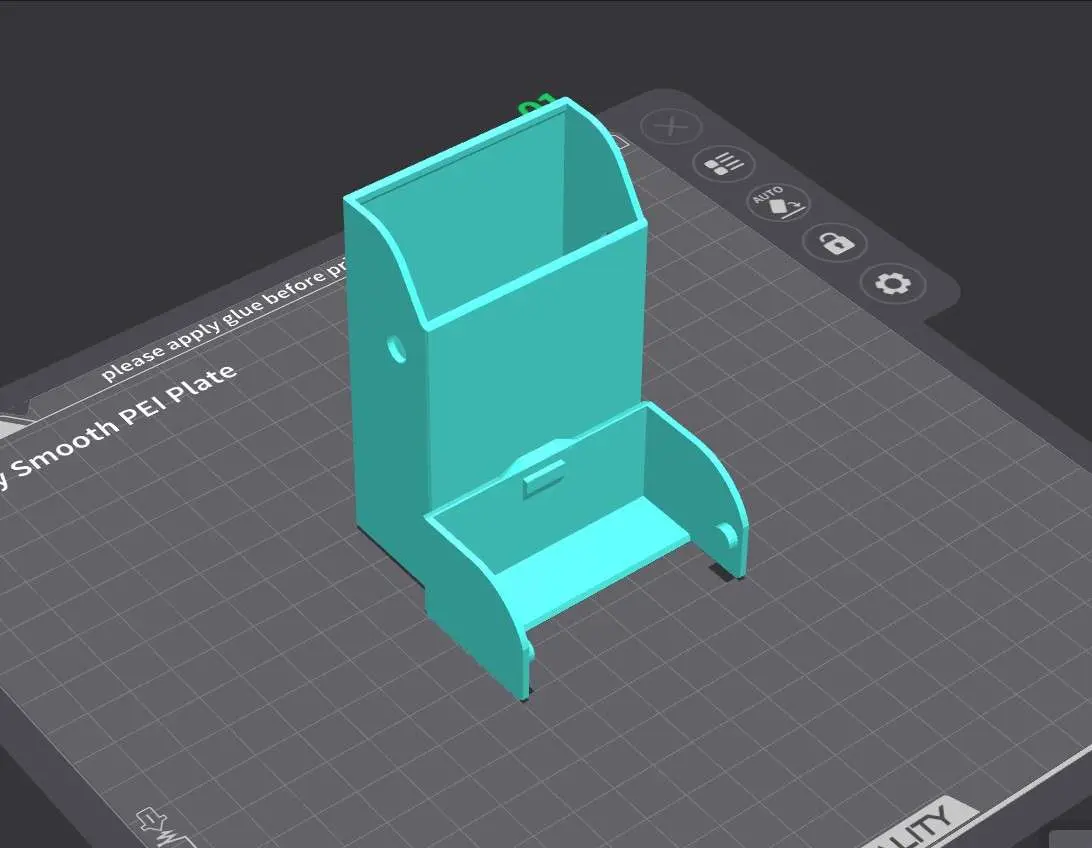Viewport: 1092px width, 848px height.
Task: Click the AUTO orient plate icon
Action: (x=779, y=203)
